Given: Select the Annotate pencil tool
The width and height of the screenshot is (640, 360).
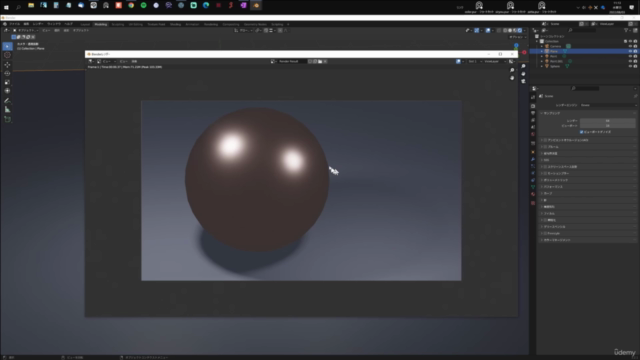Looking at the screenshot, I should pos(7,100).
